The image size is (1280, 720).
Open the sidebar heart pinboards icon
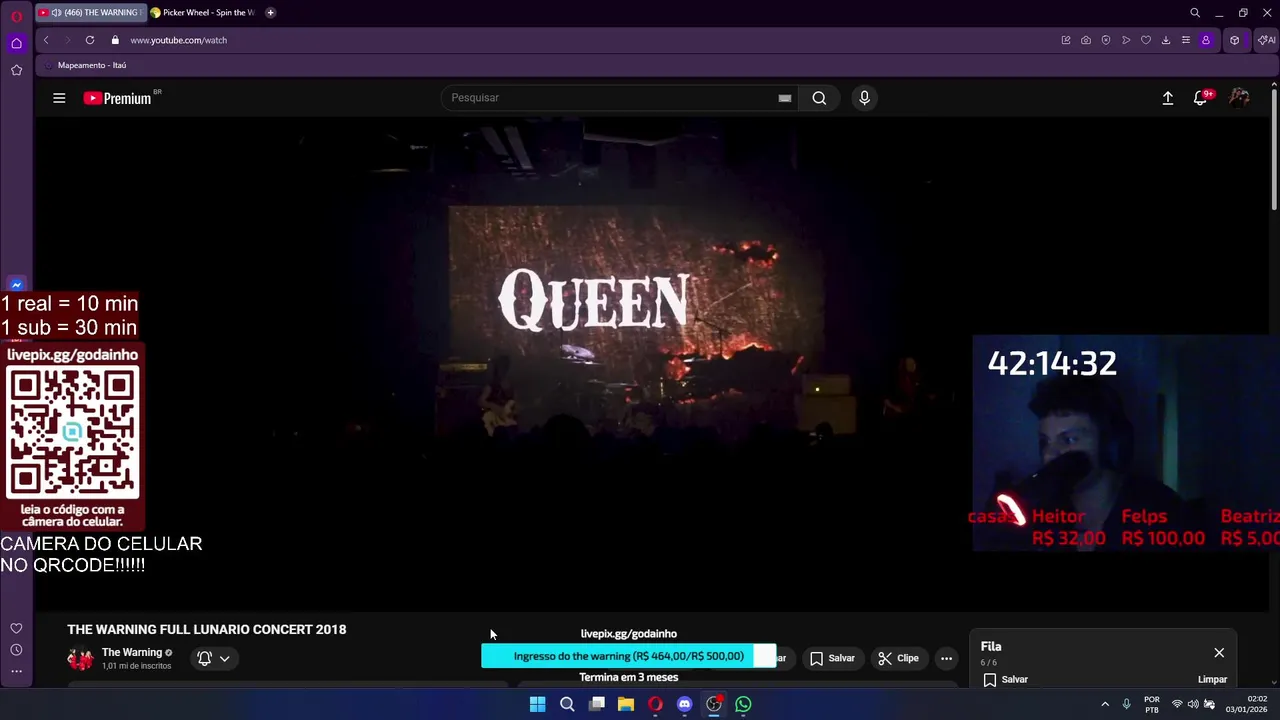(16, 628)
